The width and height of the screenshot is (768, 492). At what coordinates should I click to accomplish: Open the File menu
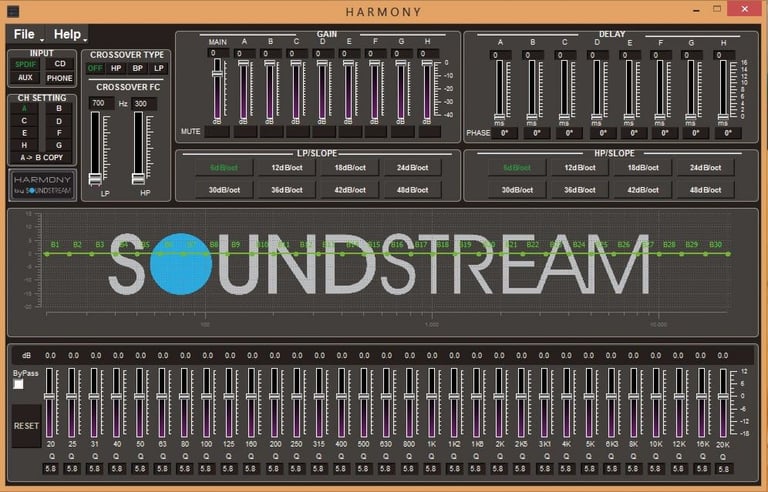pos(27,34)
